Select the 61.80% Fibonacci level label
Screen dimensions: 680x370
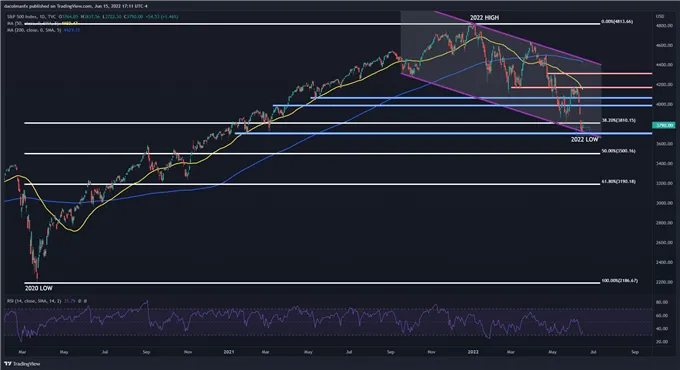(x=618, y=181)
